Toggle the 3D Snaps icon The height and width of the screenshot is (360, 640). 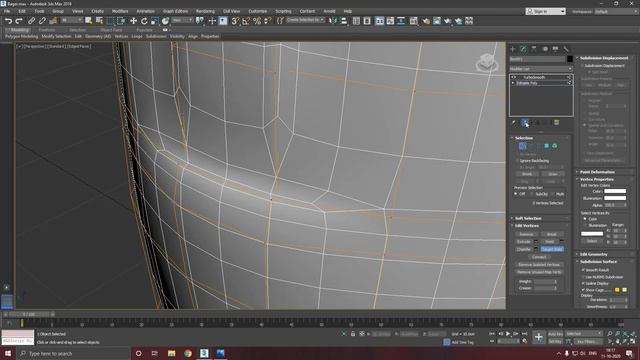pos(235,21)
